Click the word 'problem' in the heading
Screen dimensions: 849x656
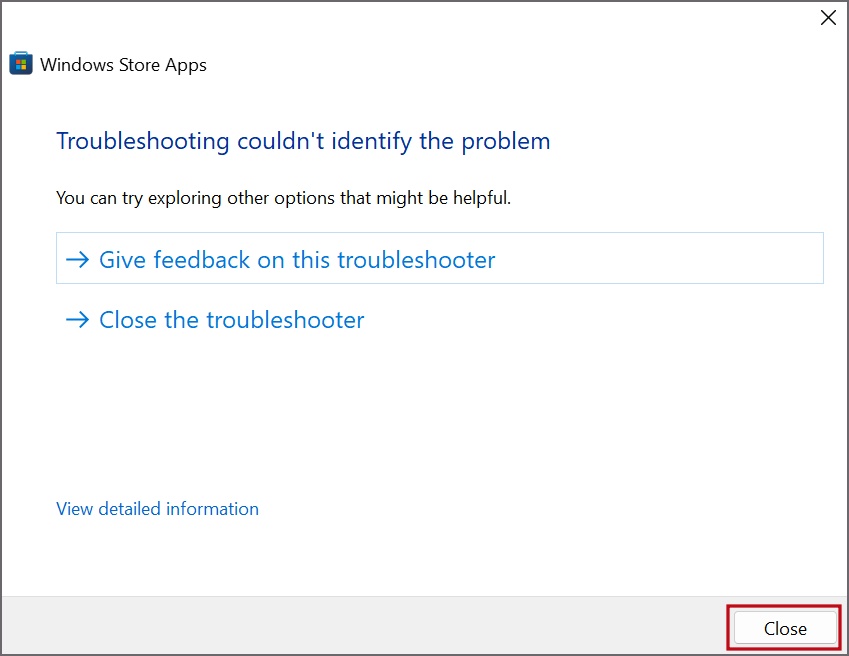pos(506,142)
